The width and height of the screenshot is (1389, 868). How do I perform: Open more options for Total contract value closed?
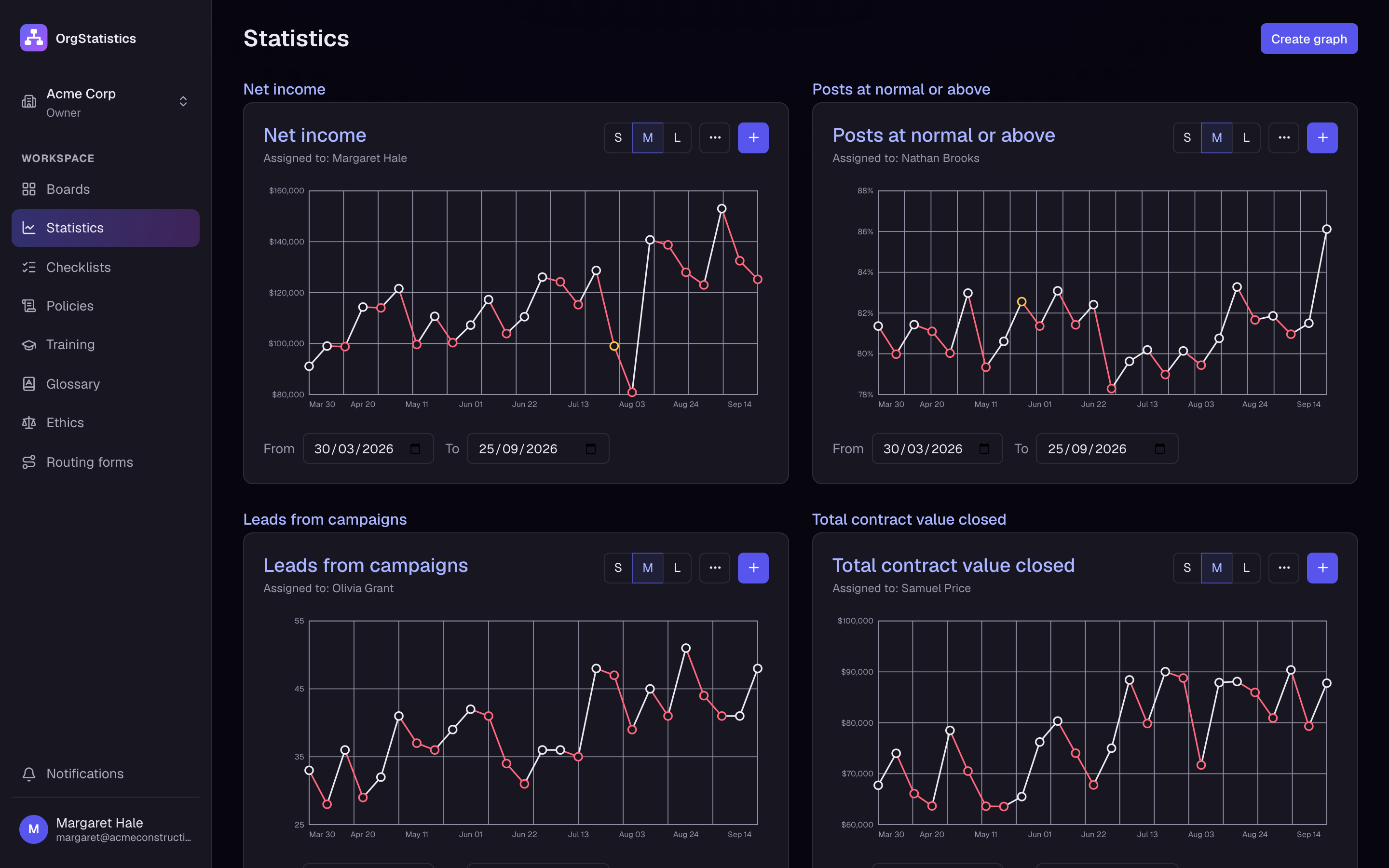[1284, 568]
